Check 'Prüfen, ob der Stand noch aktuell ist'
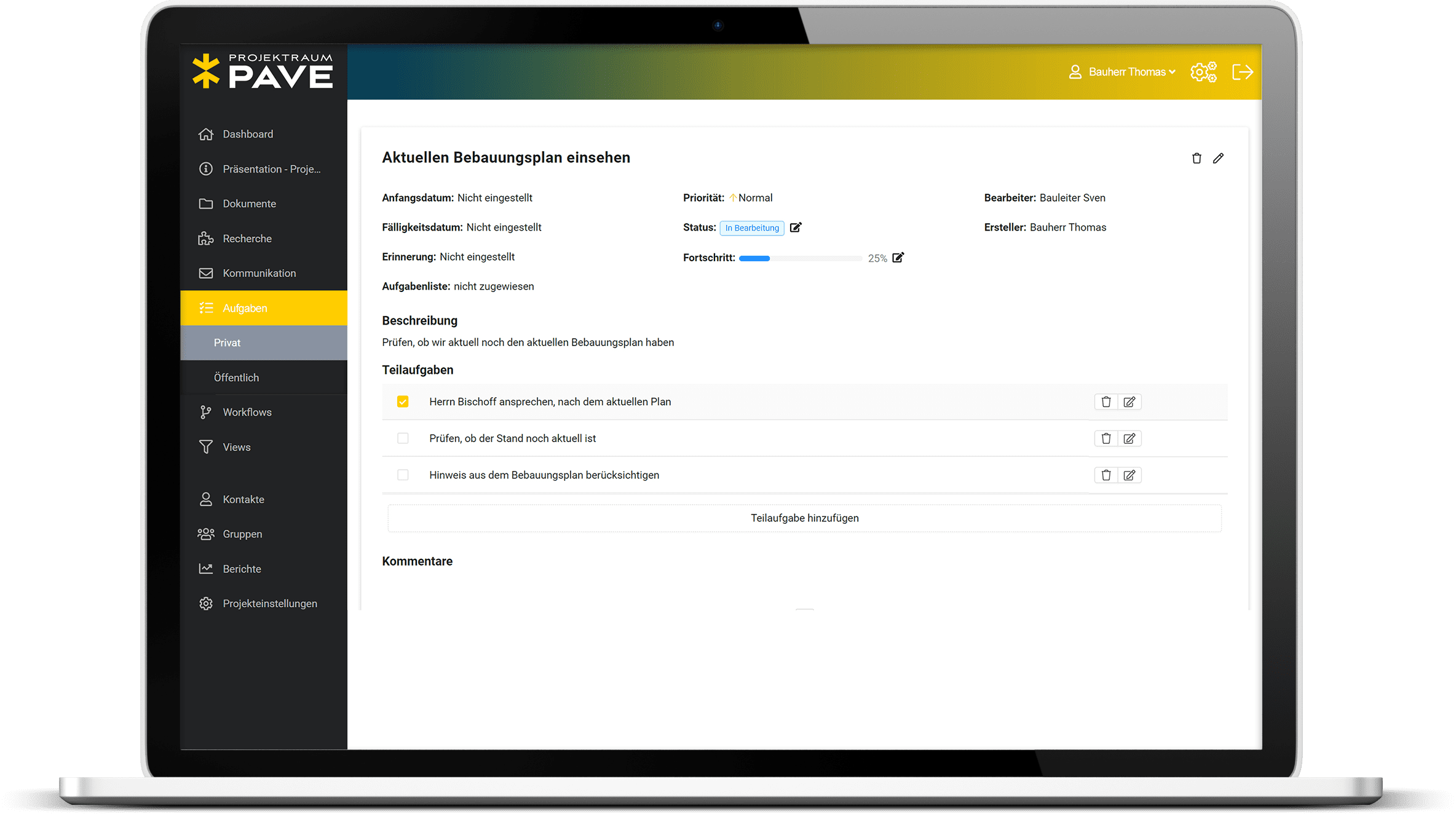The height and width of the screenshot is (814, 1456). pyautogui.click(x=403, y=438)
